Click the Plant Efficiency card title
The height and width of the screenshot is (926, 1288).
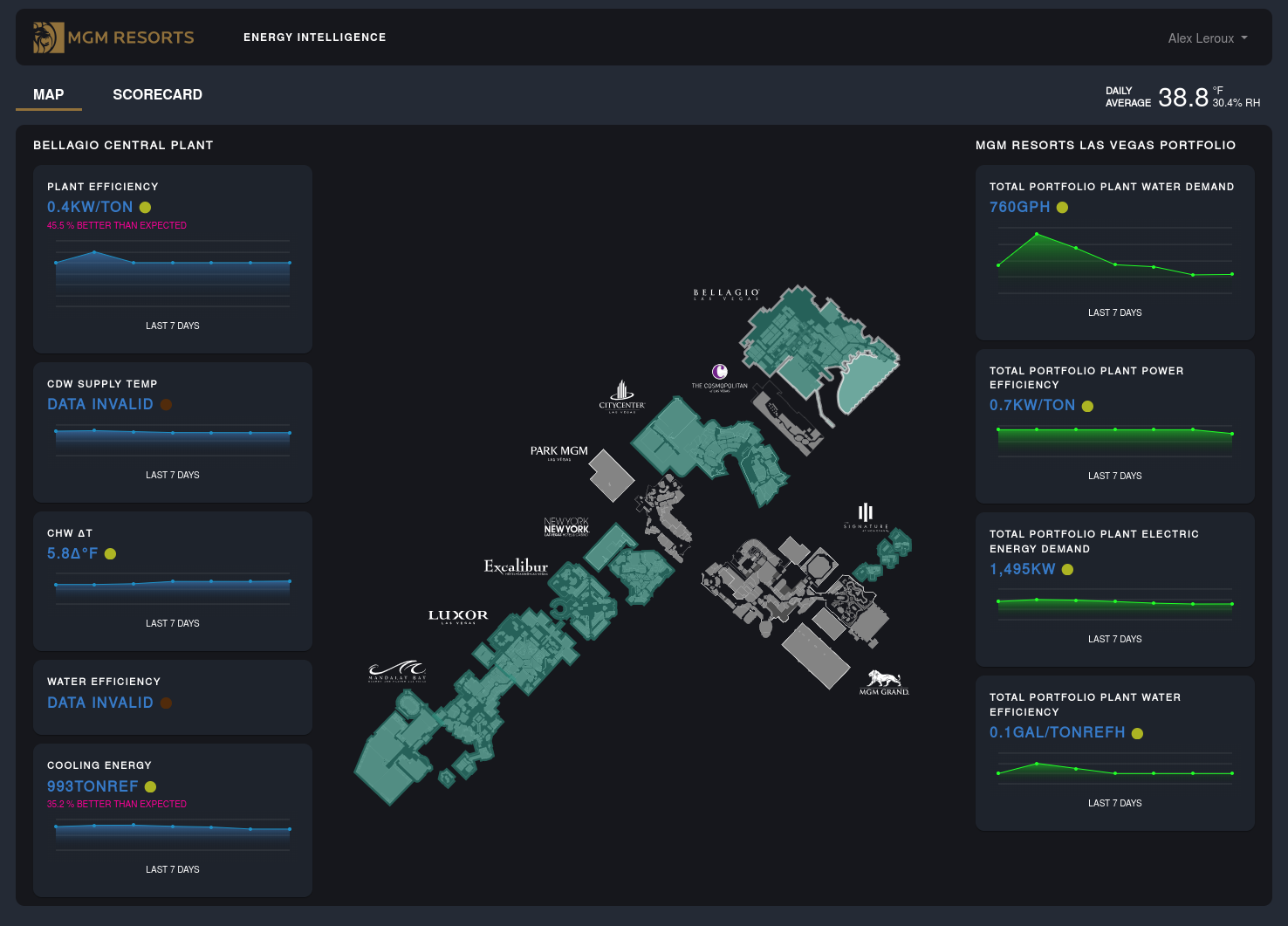103,187
